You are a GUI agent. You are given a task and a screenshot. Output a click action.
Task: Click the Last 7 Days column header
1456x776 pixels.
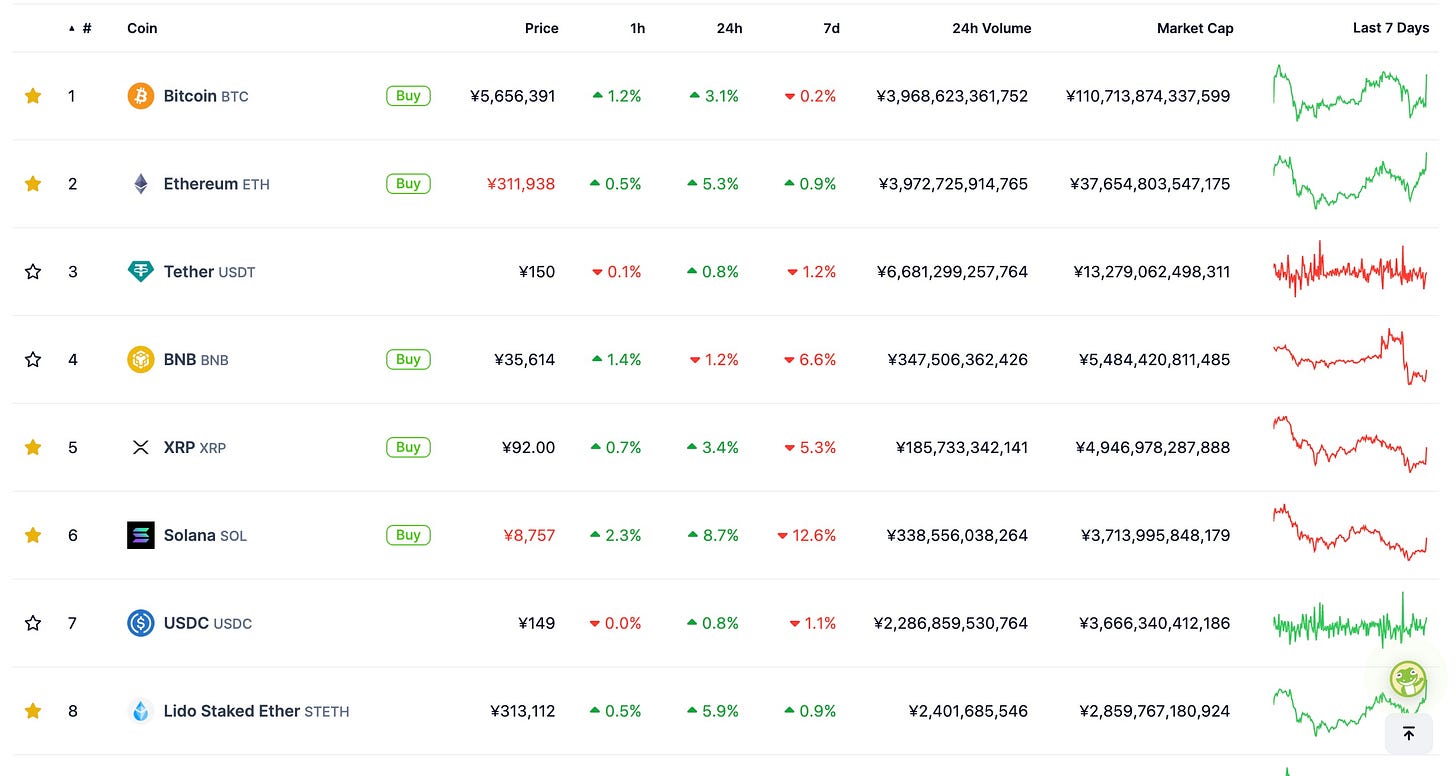tap(1391, 28)
